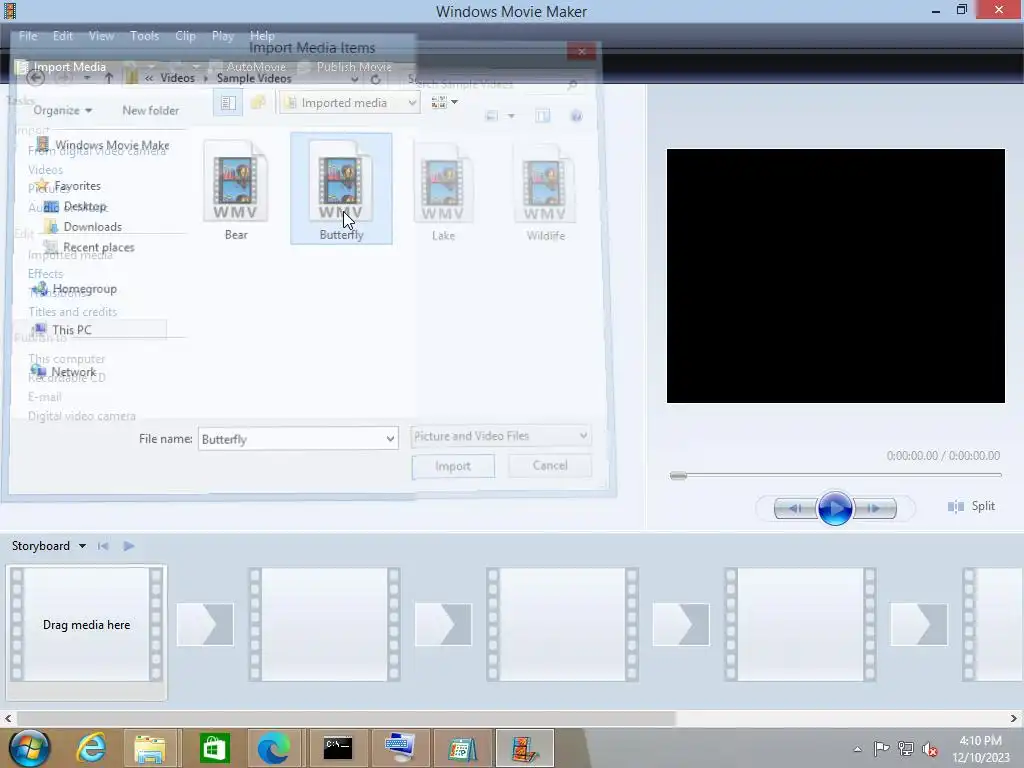The height and width of the screenshot is (768, 1024).
Task: Refresh the Sample Videos folder listing
Action: [375, 79]
